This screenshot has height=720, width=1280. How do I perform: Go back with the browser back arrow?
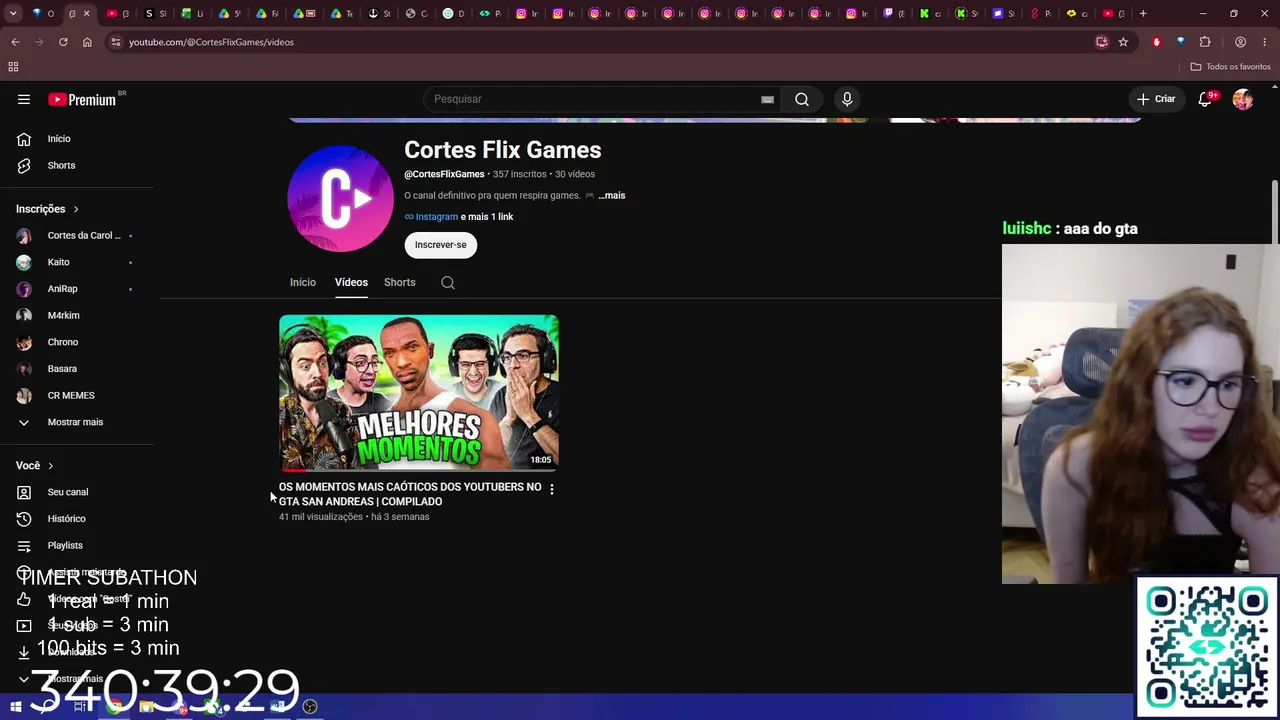15,42
